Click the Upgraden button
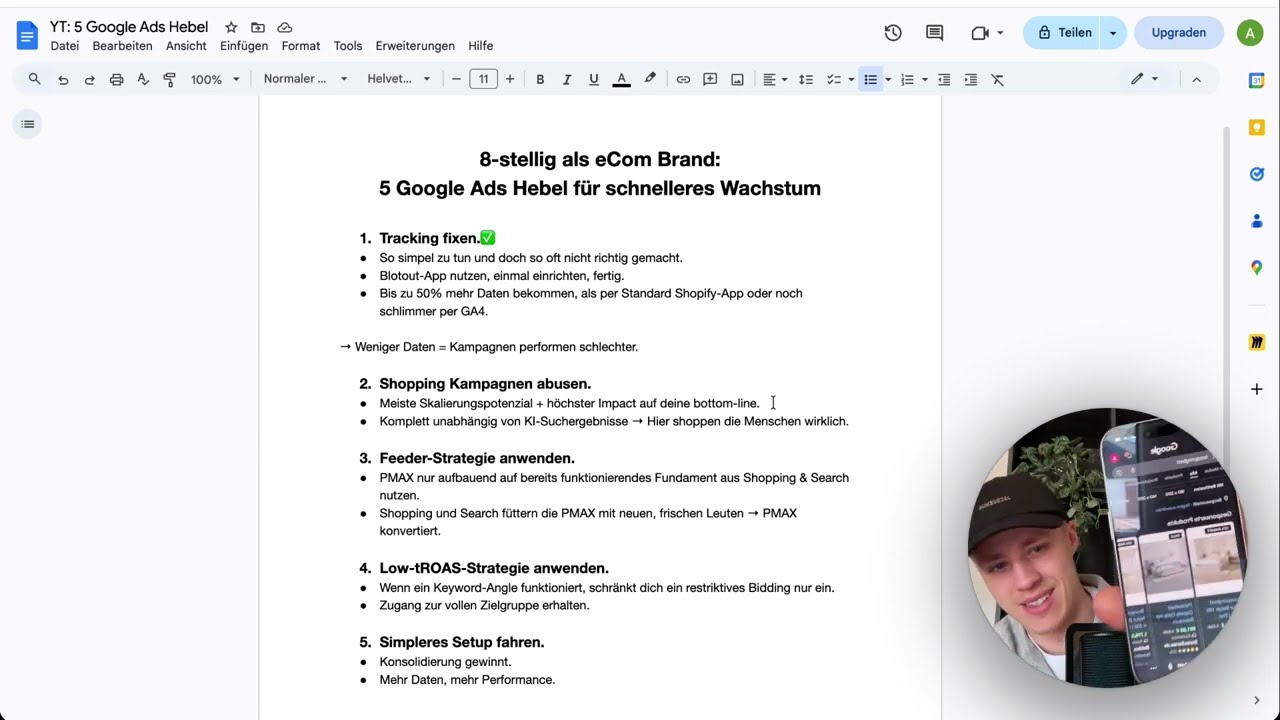 pyautogui.click(x=1179, y=33)
